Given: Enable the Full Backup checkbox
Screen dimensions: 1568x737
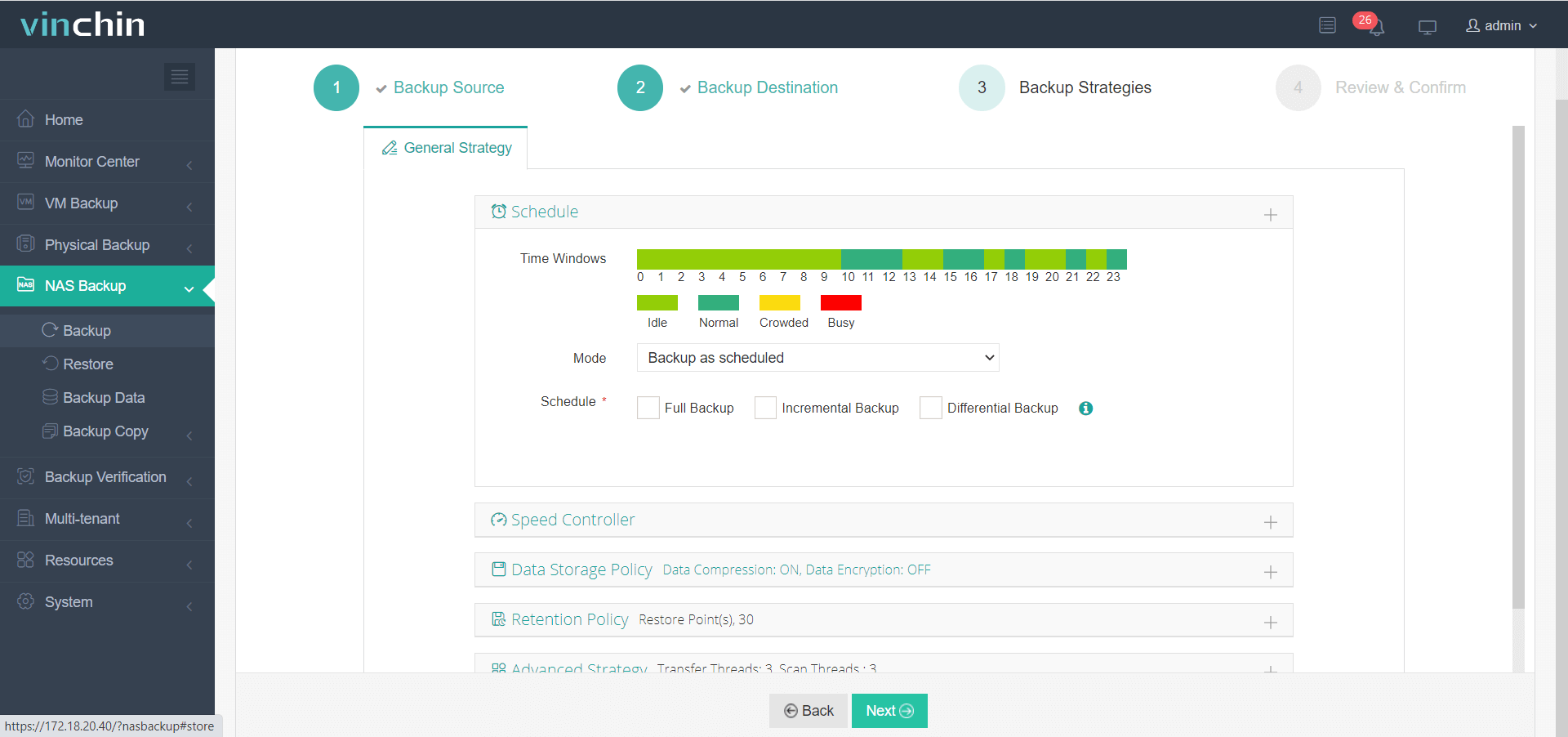Looking at the screenshot, I should [x=648, y=408].
